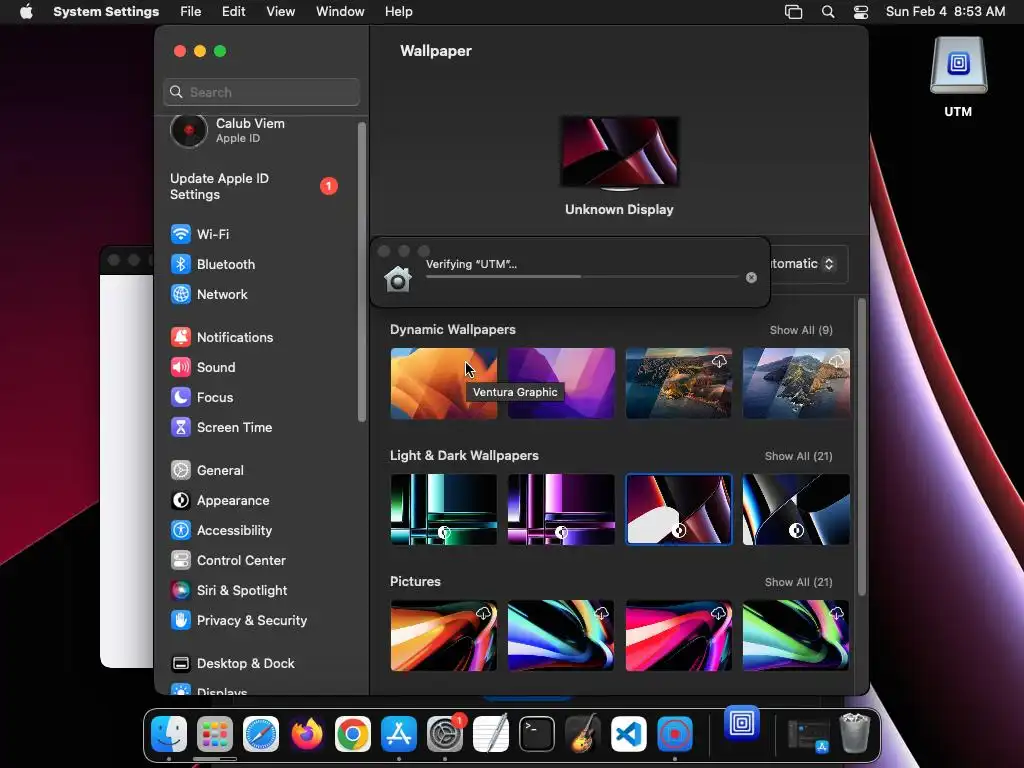Go to Sound settings
The width and height of the screenshot is (1024, 768).
(x=203, y=367)
